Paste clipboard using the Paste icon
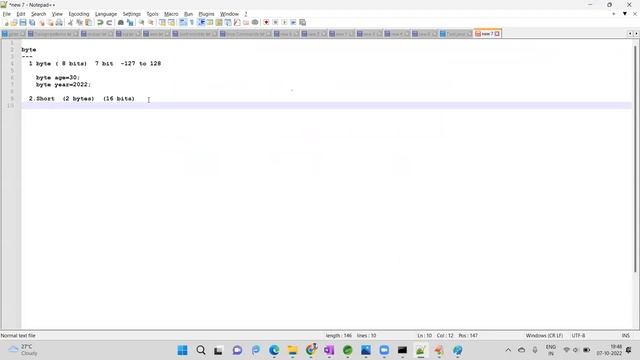 point(89,22)
